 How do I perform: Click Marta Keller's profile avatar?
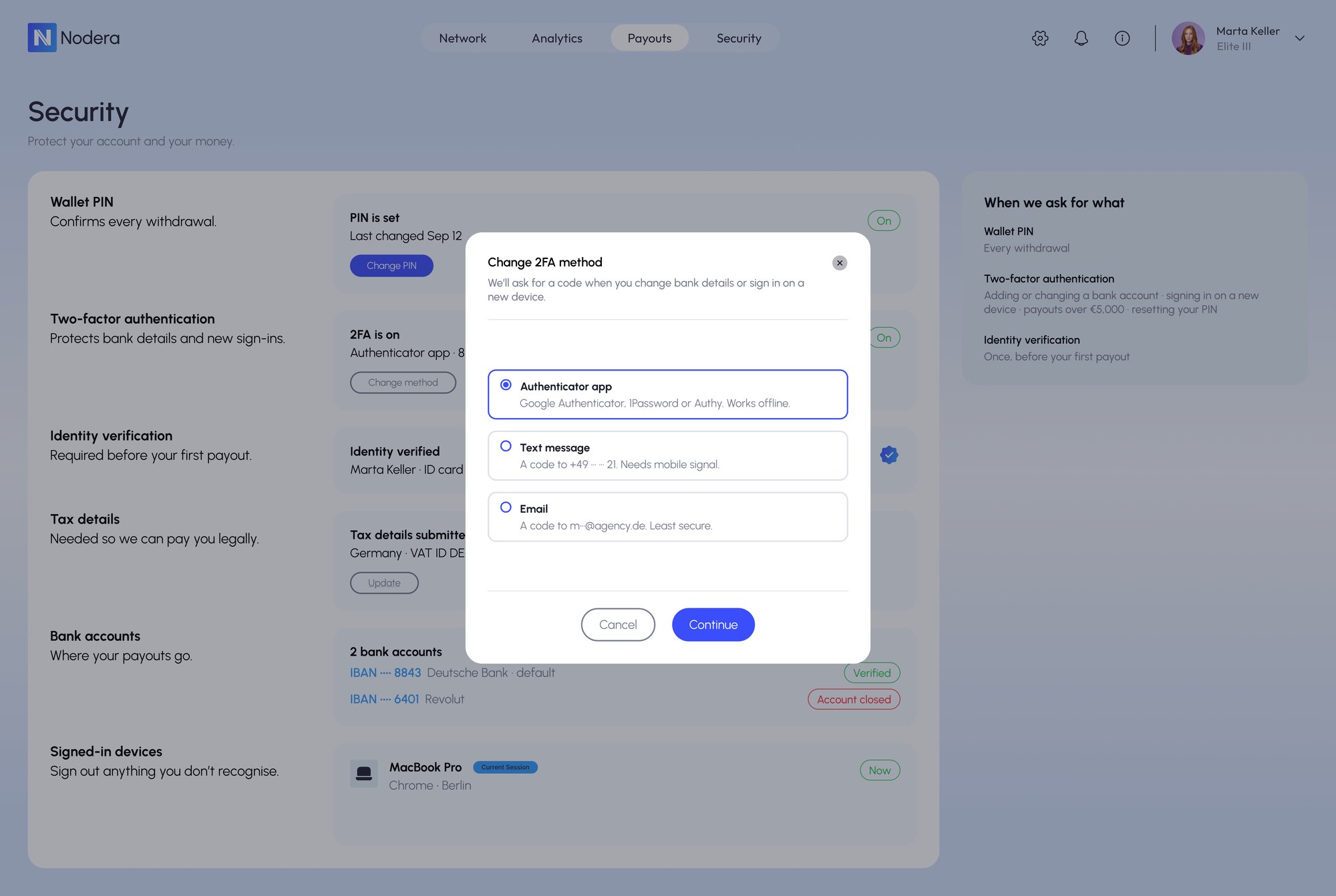[1188, 38]
